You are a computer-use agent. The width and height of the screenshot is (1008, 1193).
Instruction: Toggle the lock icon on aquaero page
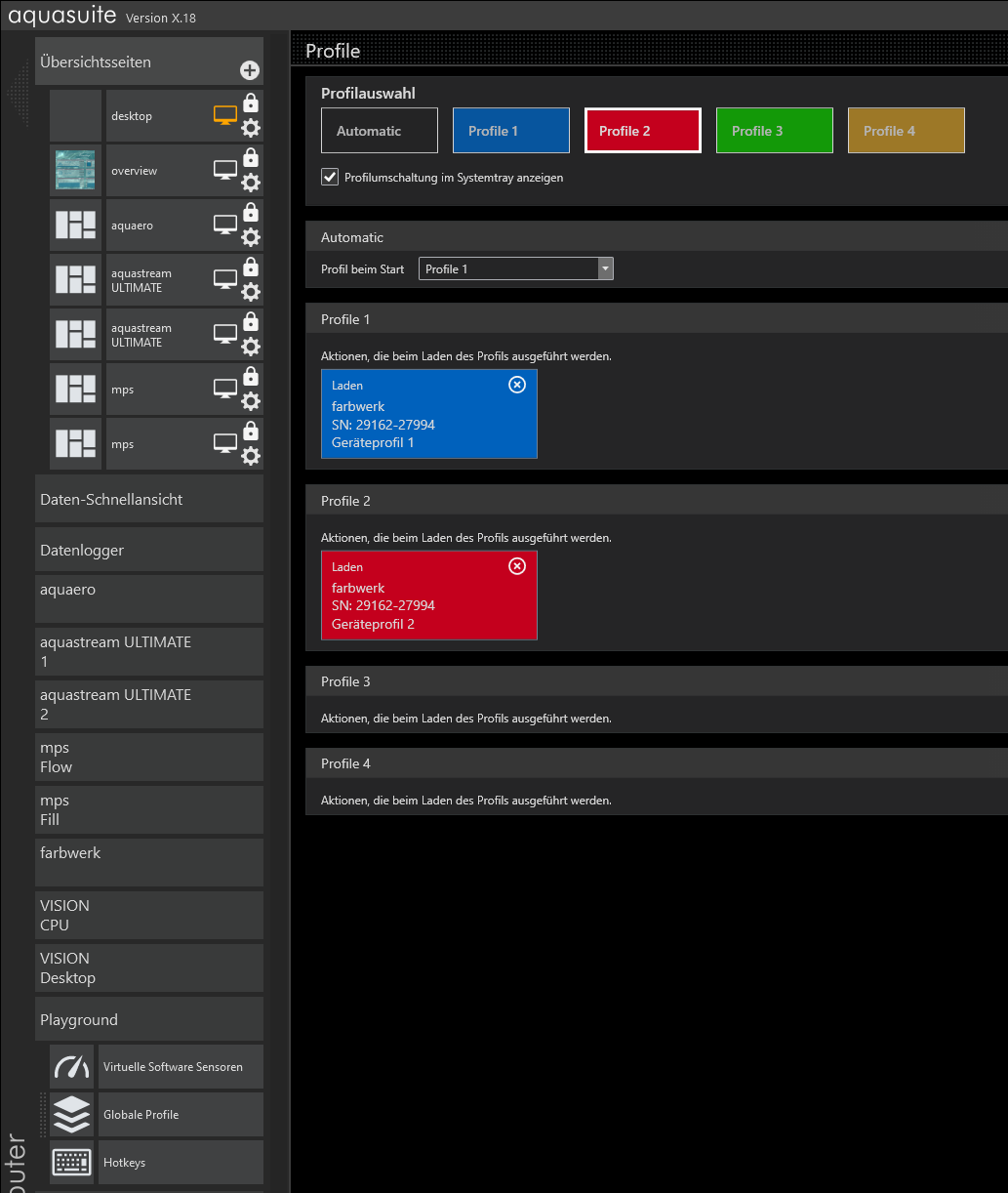(x=251, y=212)
